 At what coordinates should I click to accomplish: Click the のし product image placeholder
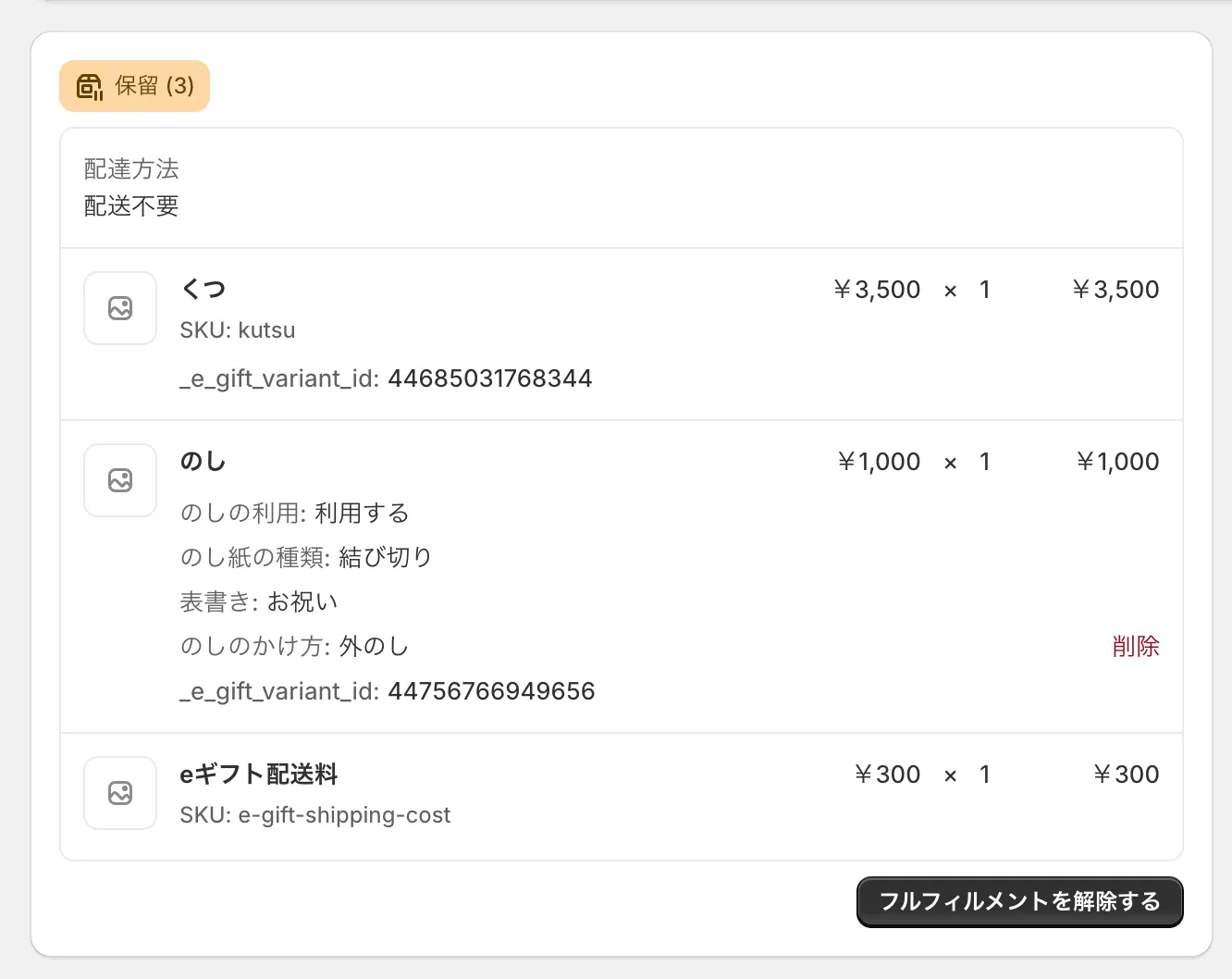coord(120,480)
